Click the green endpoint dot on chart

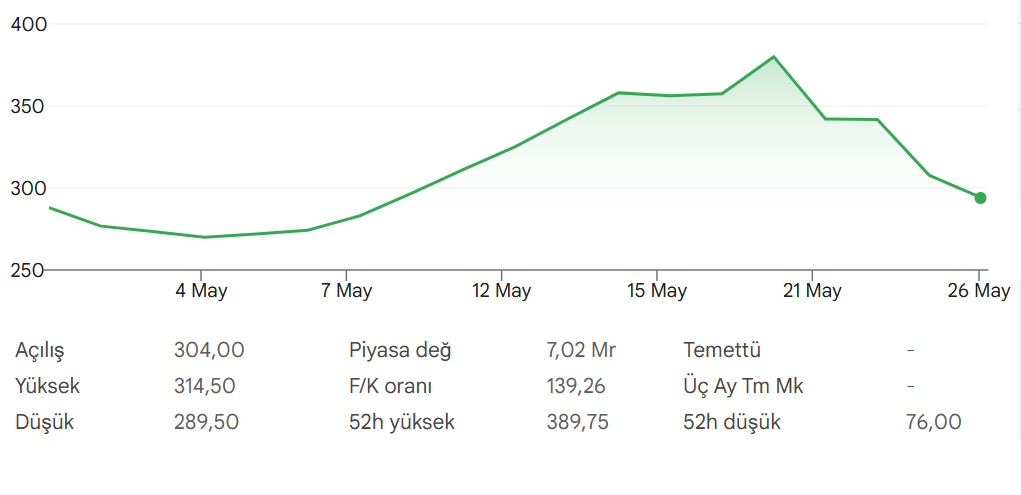click(980, 198)
